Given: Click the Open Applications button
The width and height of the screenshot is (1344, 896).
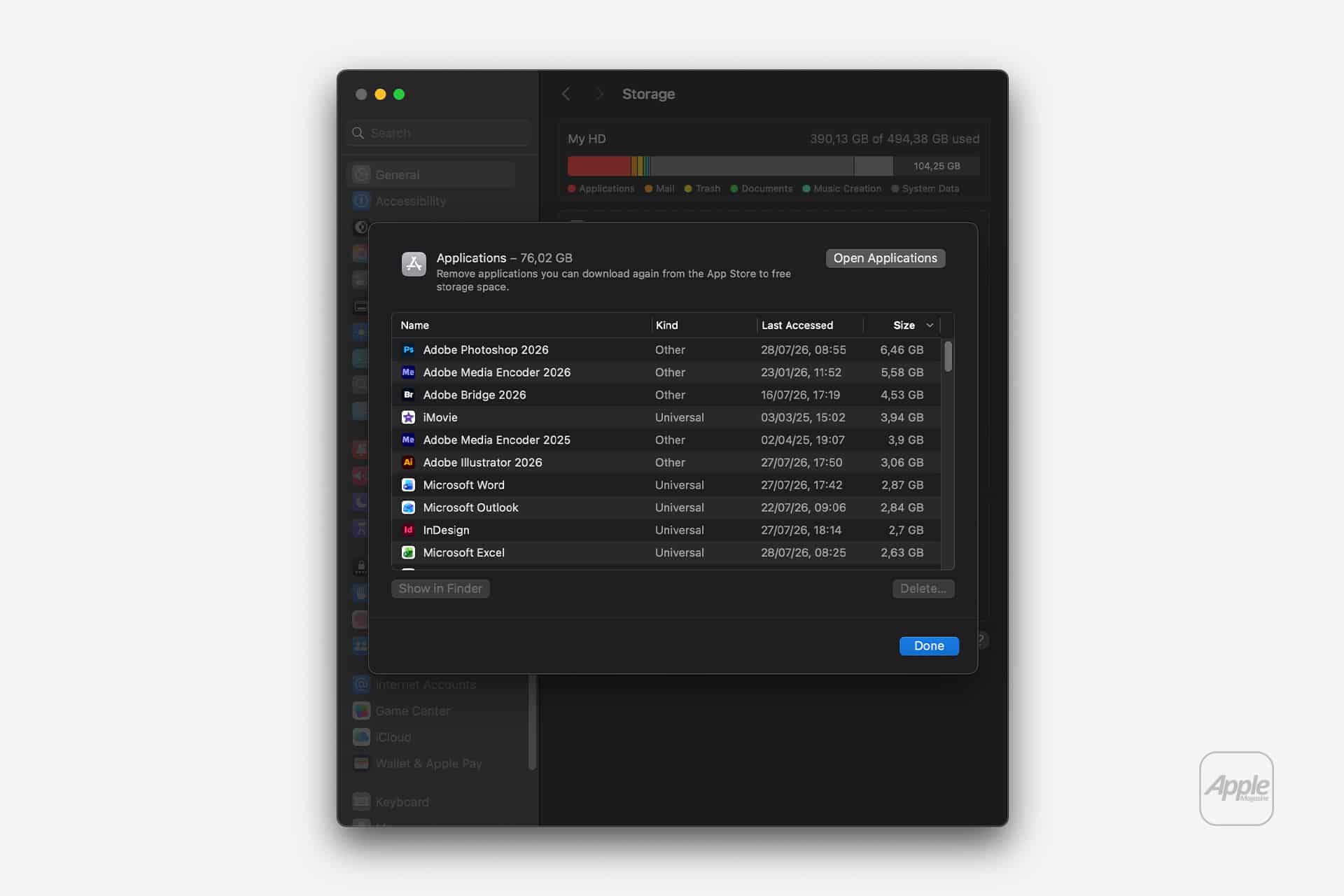Looking at the screenshot, I should tap(885, 258).
